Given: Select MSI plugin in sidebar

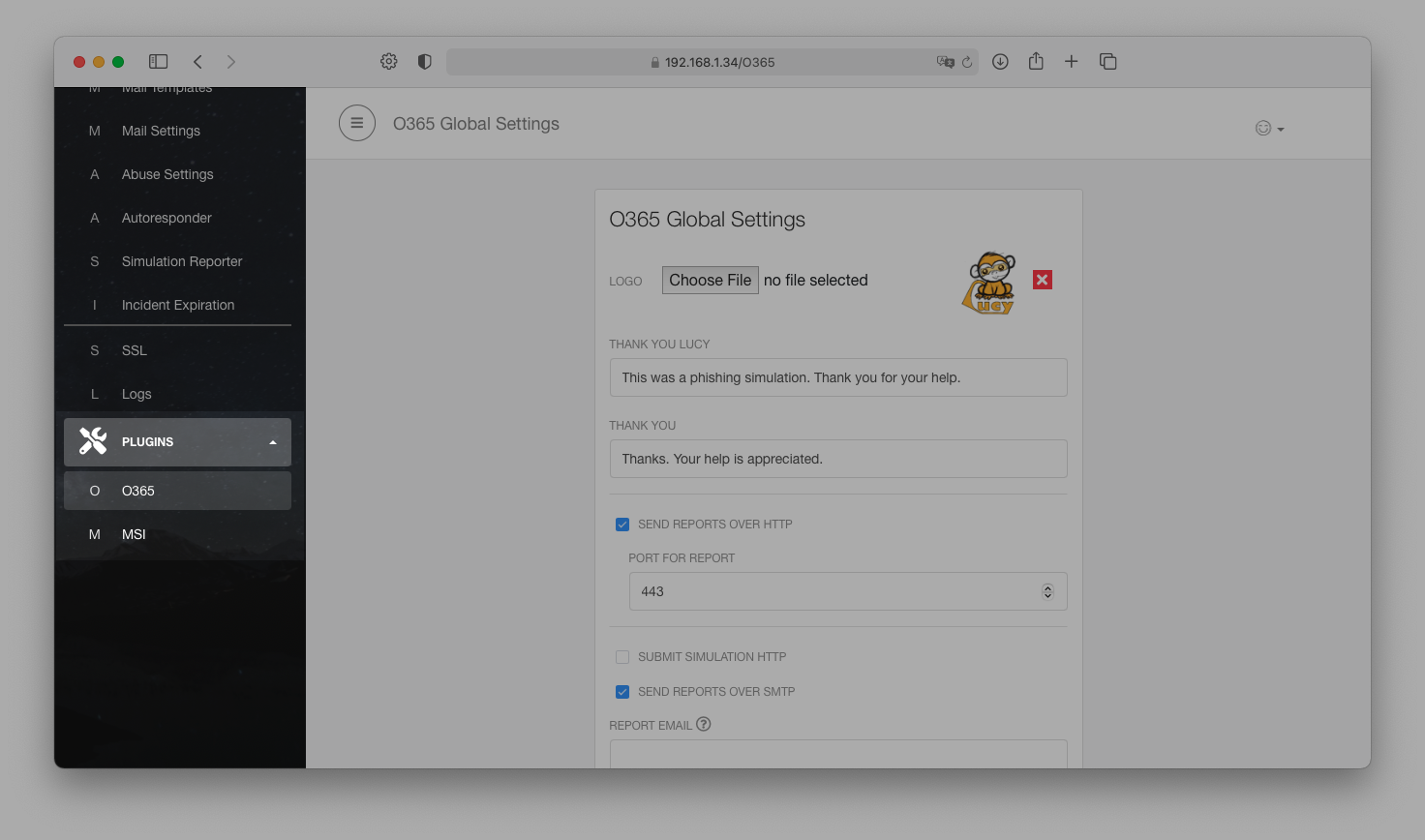Looking at the screenshot, I should [x=134, y=534].
